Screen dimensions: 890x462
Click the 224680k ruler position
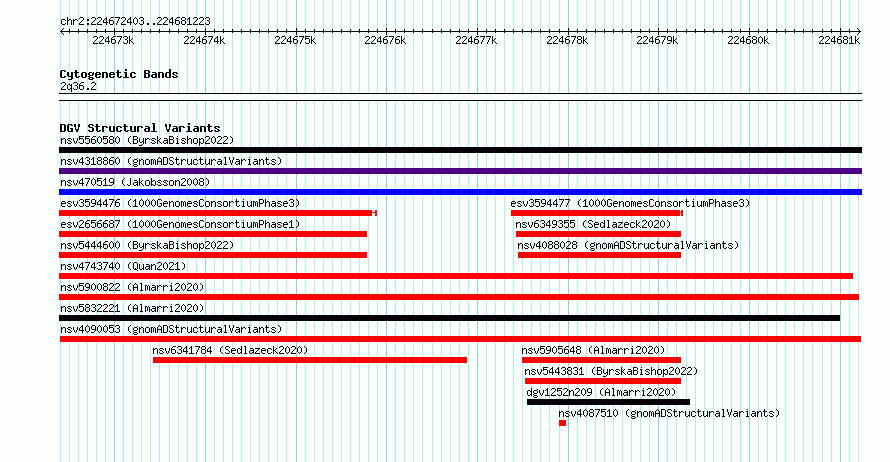point(748,40)
